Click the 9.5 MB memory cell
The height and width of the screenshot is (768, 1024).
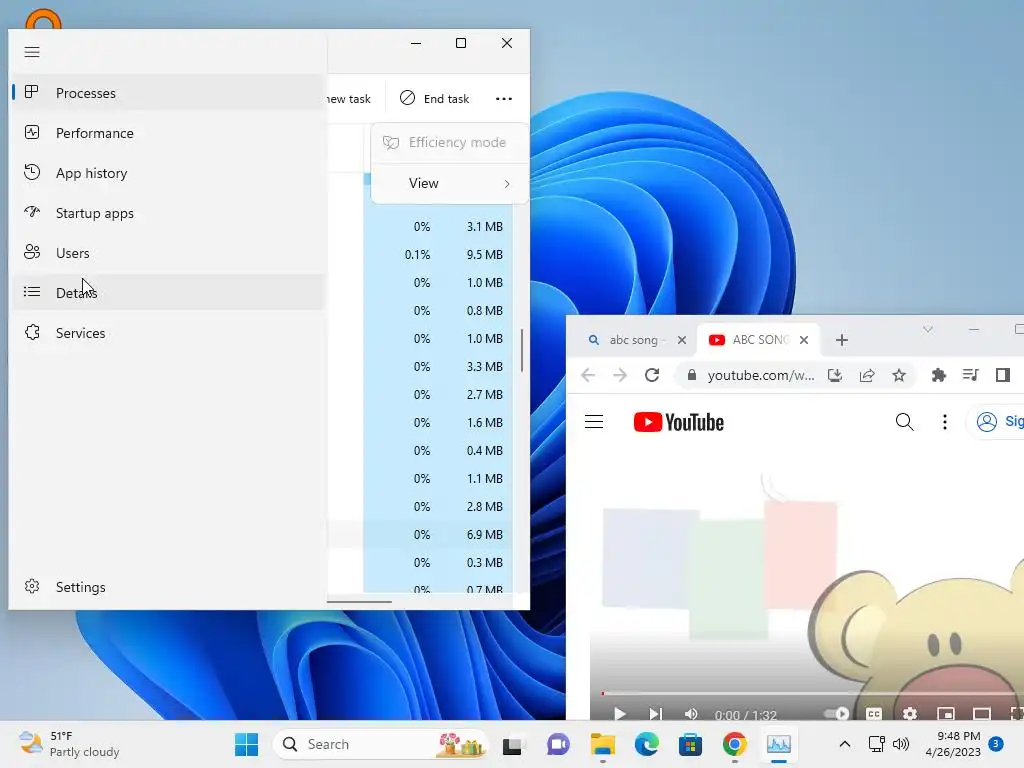[484, 255]
